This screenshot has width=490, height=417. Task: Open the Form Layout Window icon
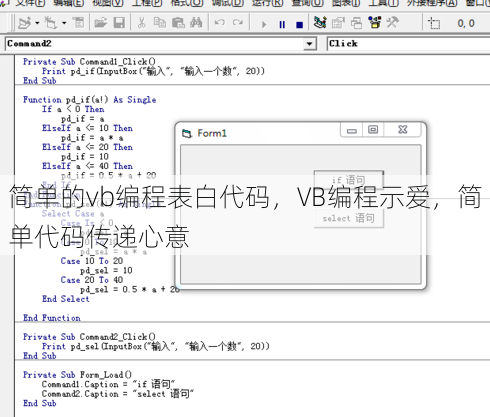click(356, 23)
